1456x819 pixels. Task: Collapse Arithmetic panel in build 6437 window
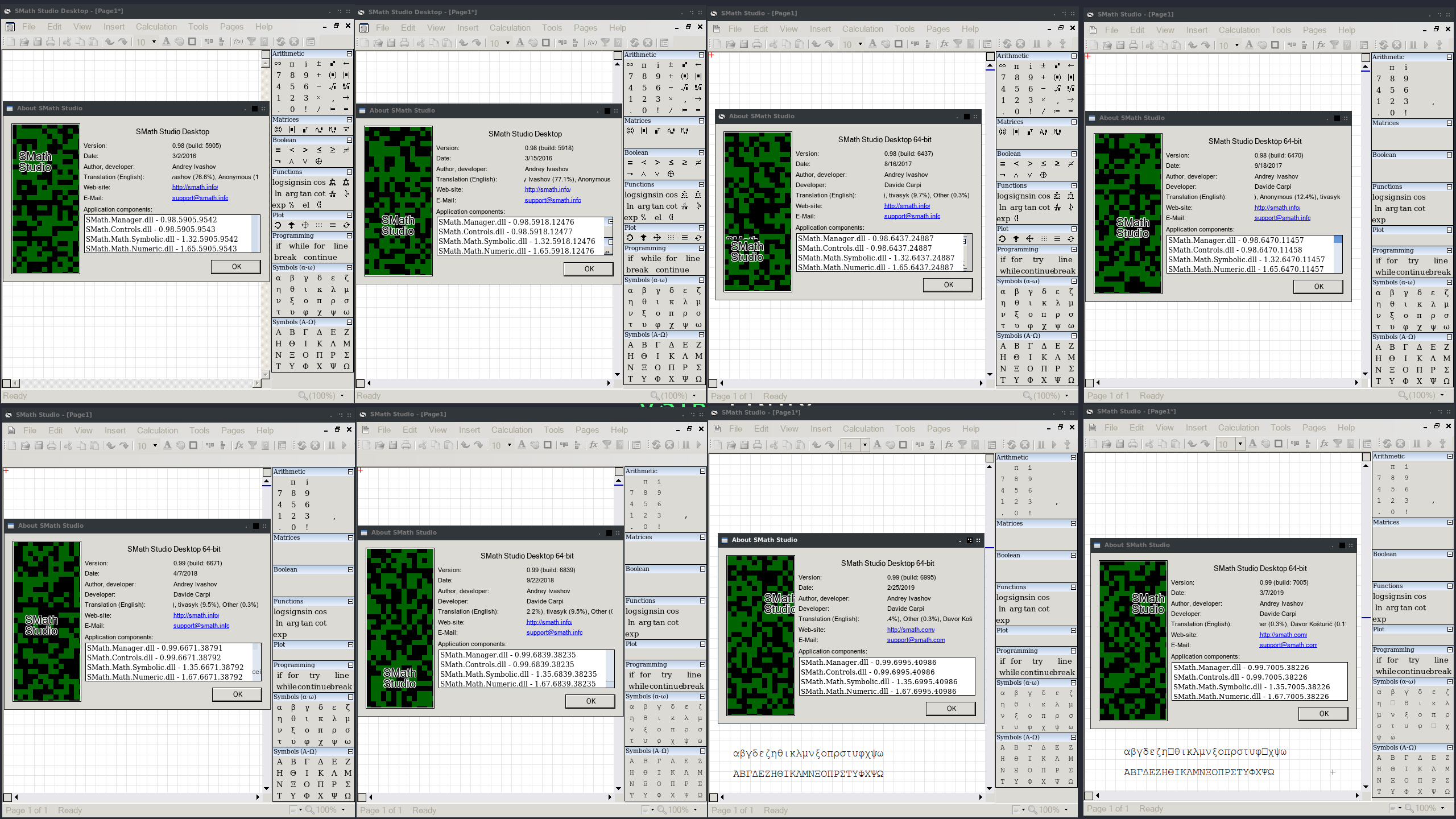pyautogui.click(x=1074, y=56)
